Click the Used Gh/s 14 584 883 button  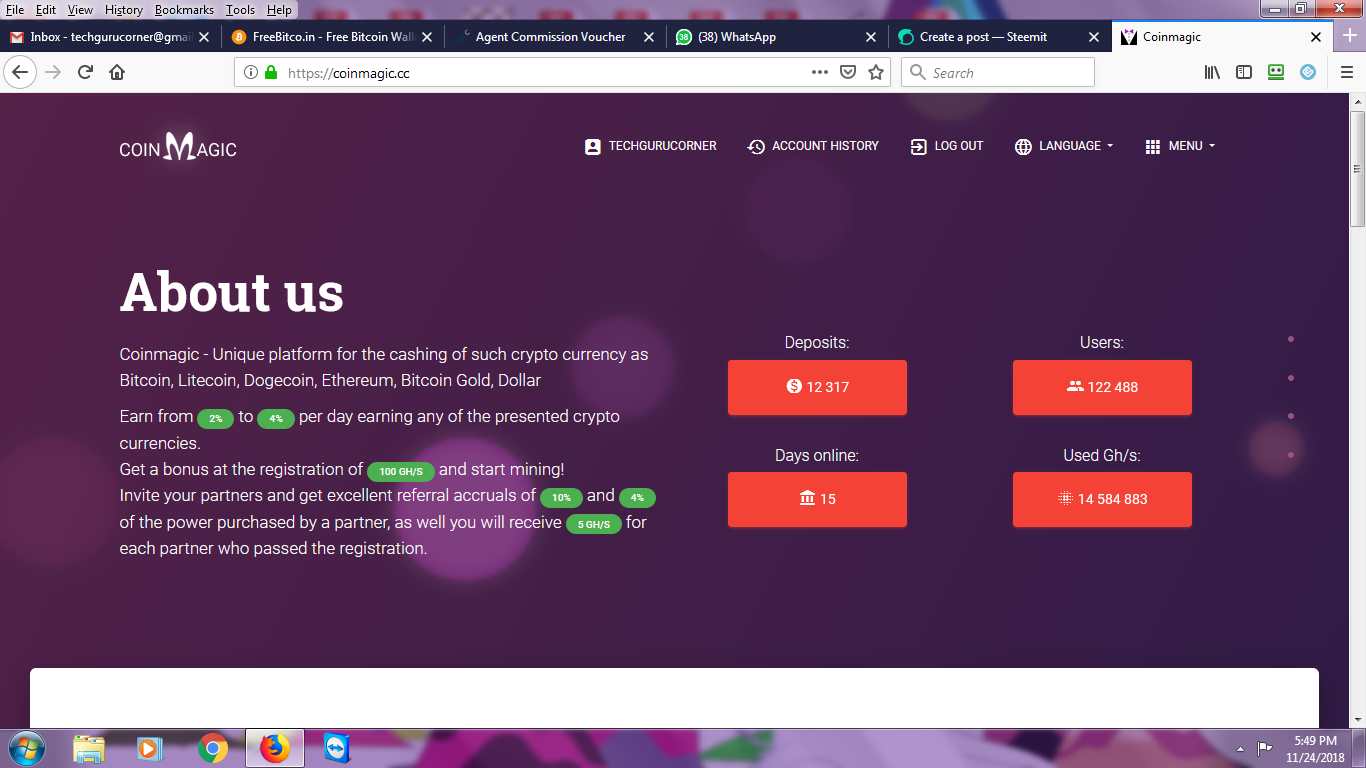pyautogui.click(x=1102, y=499)
